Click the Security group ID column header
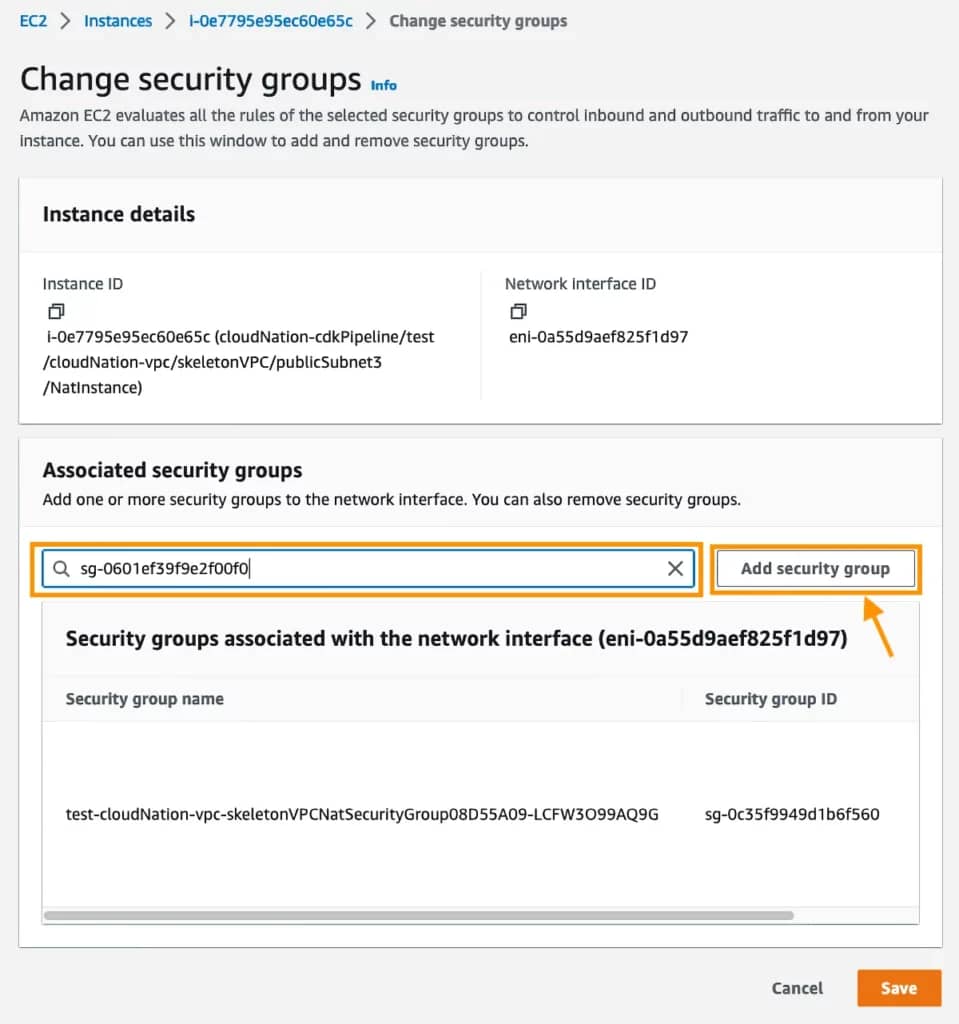959x1024 pixels. [770, 699]
